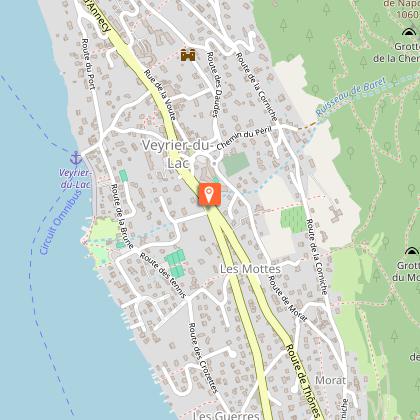Click the Veyrier-du-Lac anchor port icon
Viewport: 420px width, 420px height.
click(x=76, y=158)
